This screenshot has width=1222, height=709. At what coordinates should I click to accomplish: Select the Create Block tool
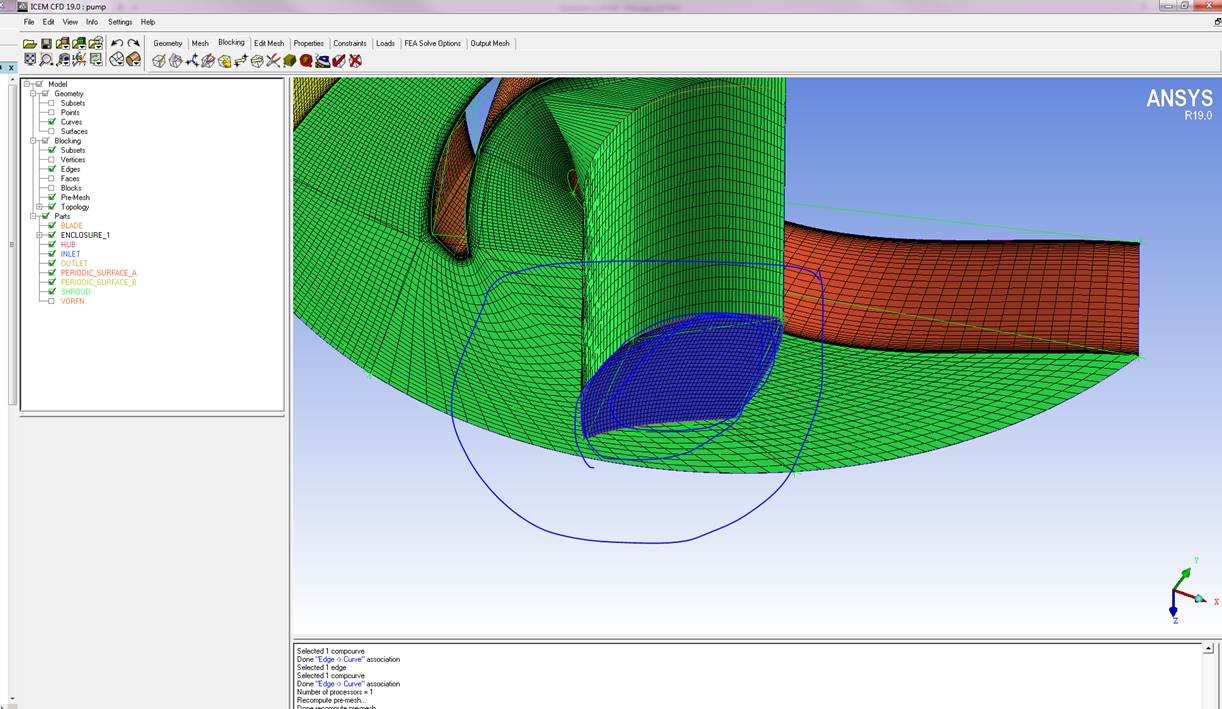pos(159,61)
